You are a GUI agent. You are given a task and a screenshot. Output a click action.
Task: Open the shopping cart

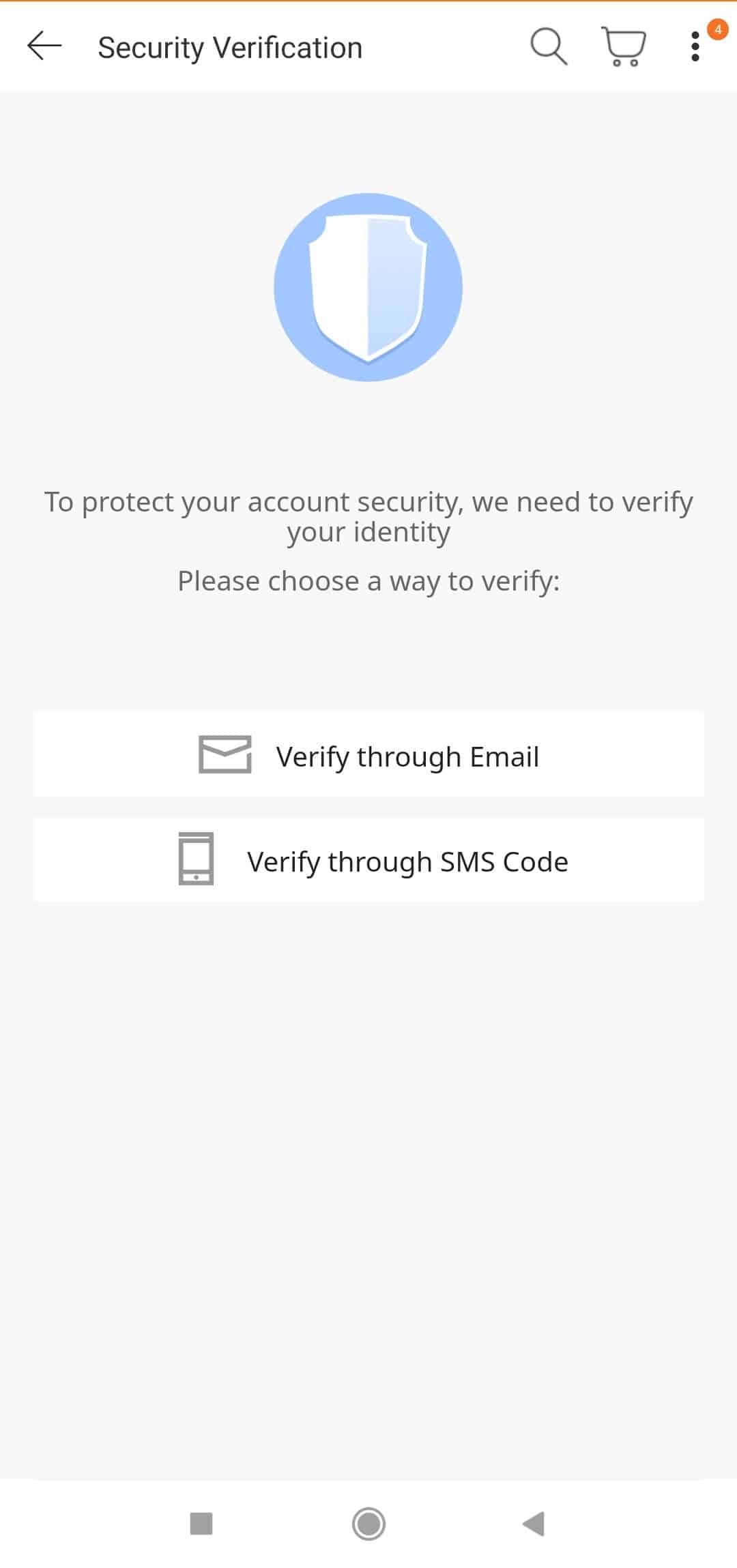coord(624,46)
